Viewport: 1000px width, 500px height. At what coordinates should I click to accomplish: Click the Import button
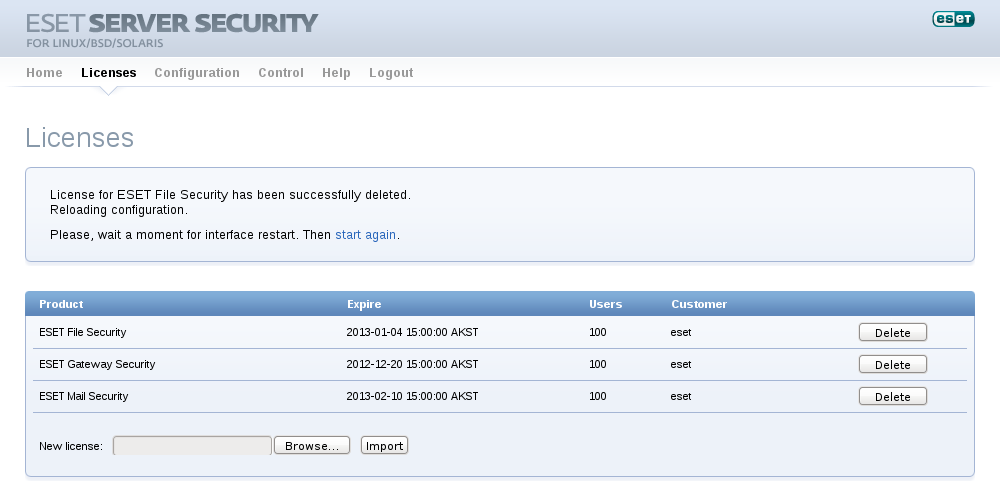385,445
